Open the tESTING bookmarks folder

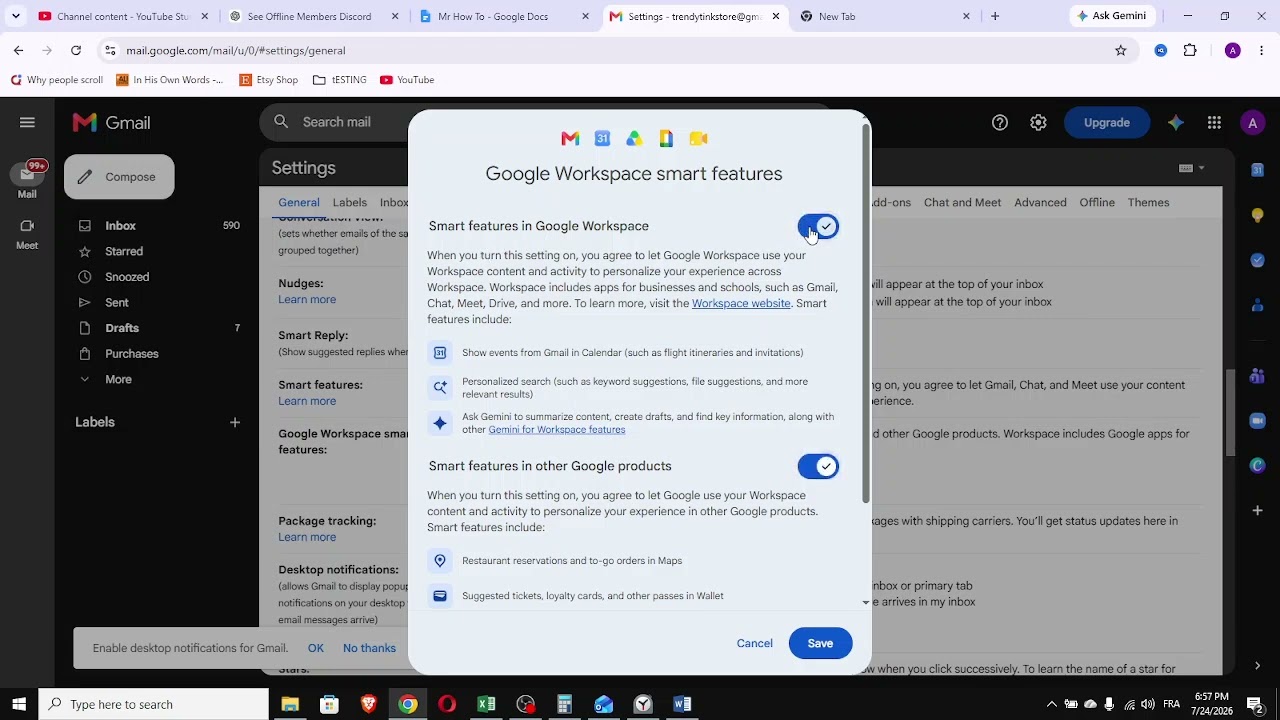tap(339, 80)
